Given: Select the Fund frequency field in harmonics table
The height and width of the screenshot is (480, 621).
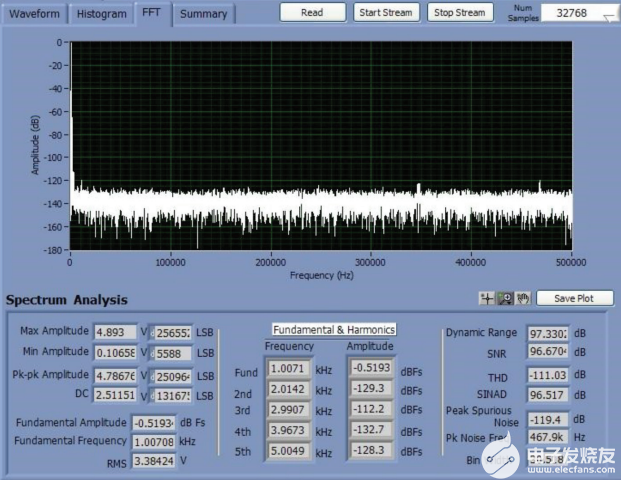Looking at the screenshot, I should click(x=289, y=368).
